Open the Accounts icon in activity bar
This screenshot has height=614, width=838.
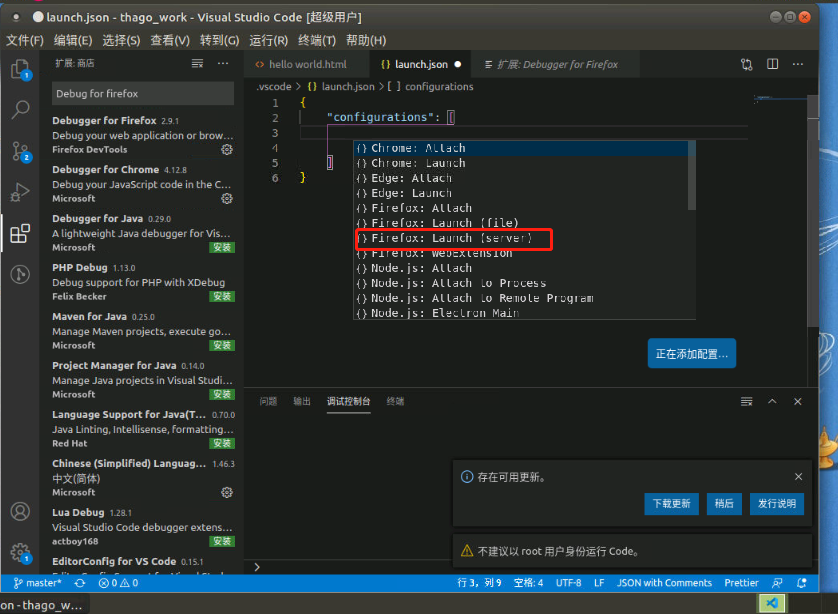(20, 511)
